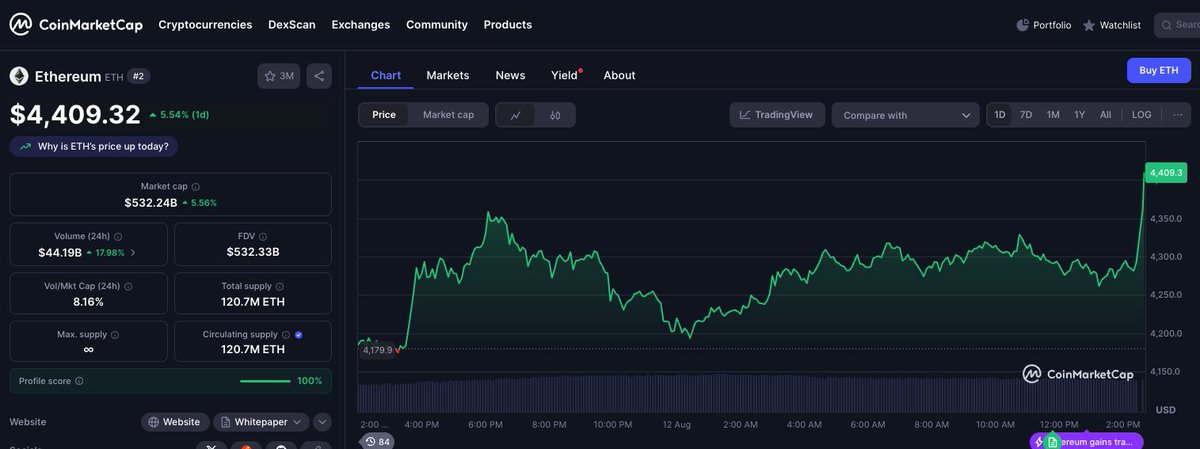Image resolution: width=1200 pixels, height=449 pixels.
Task: Click the Search input field
Action: point(1177,25)
